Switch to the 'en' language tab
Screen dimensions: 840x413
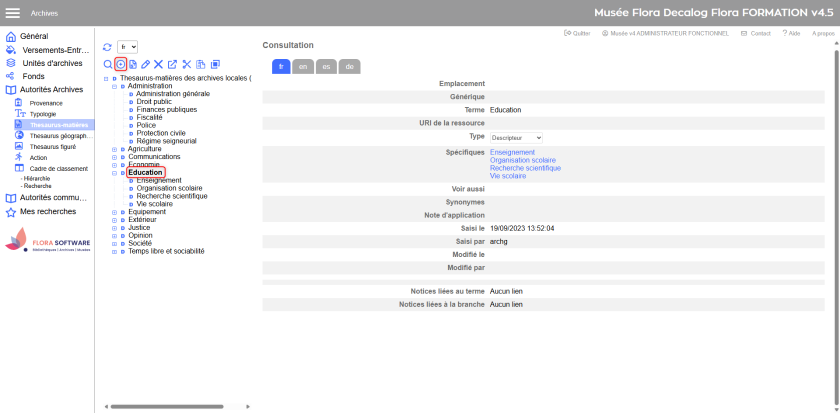pyautogui.click(x=303, y=66)
